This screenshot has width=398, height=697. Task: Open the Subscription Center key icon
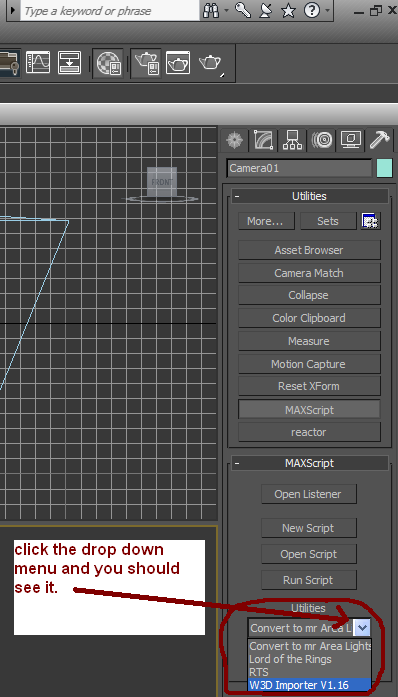coord(244,11)
